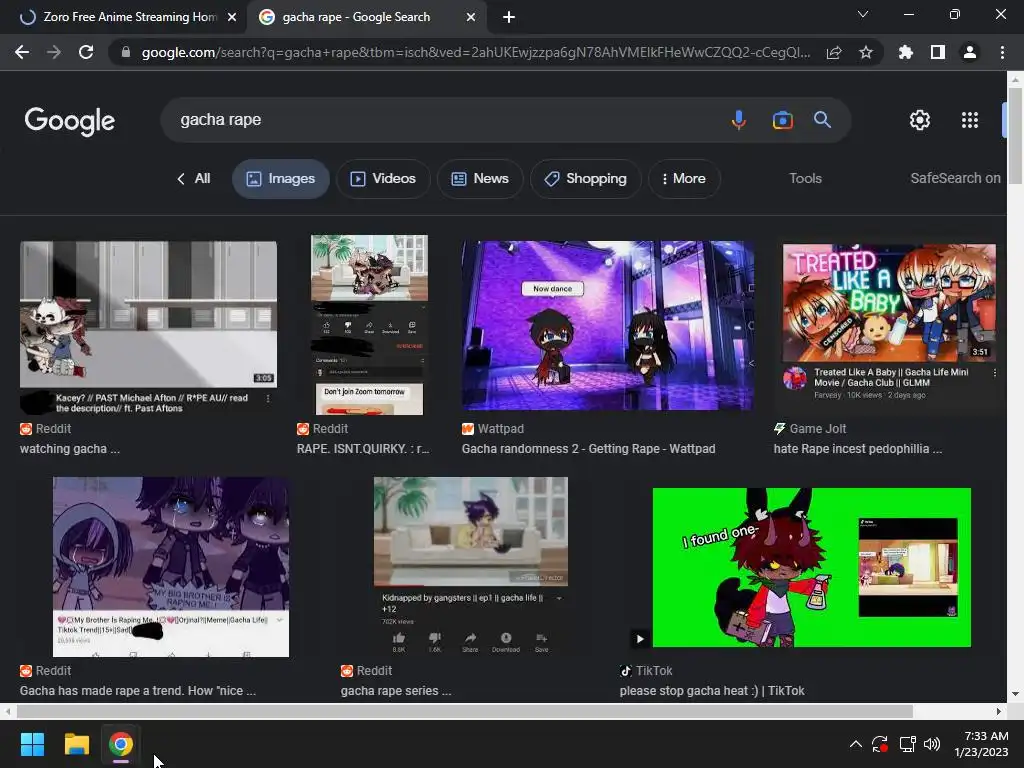Open the TikTok source link
Screen dimensions: 1024x768
pos(646,671)
